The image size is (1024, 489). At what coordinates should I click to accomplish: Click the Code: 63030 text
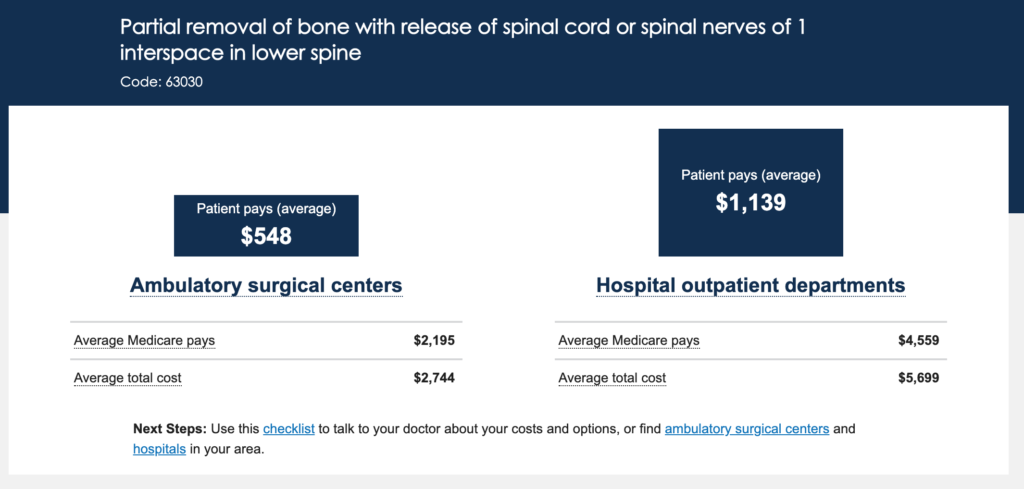coord(166,82)
